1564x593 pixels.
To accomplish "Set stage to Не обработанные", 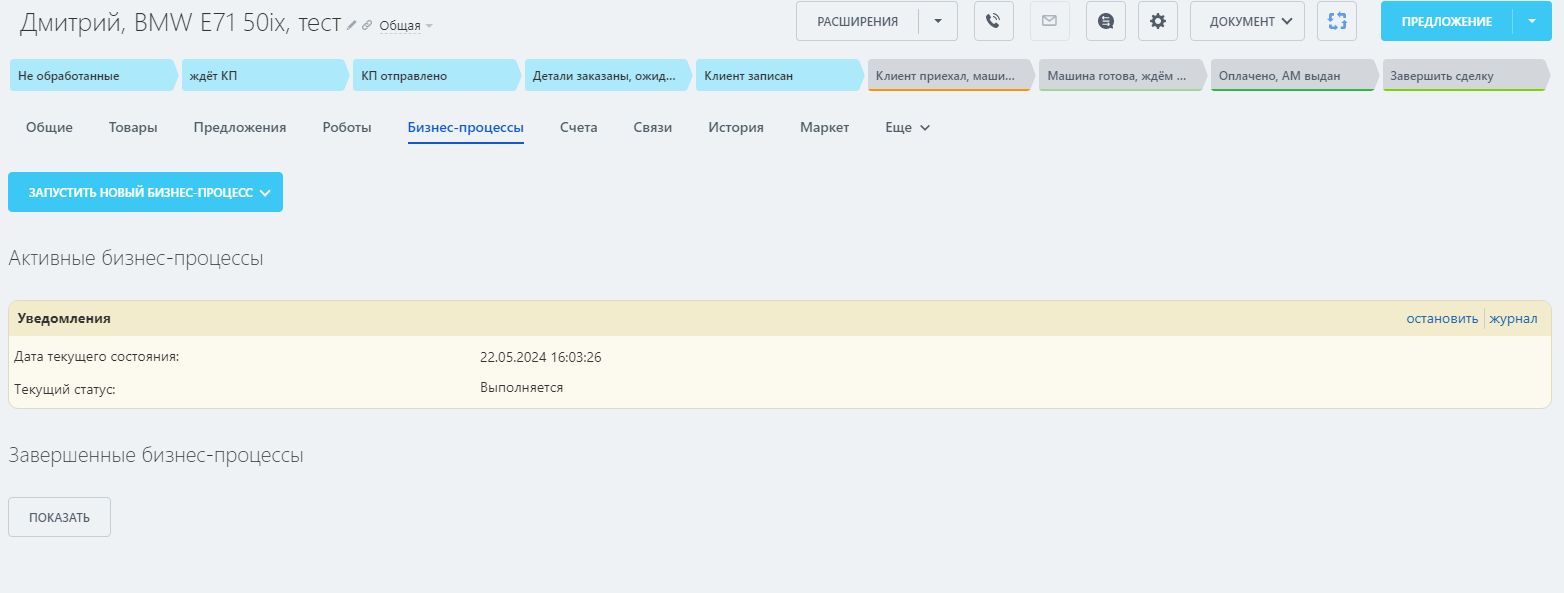I will click(x=93, y=76).
